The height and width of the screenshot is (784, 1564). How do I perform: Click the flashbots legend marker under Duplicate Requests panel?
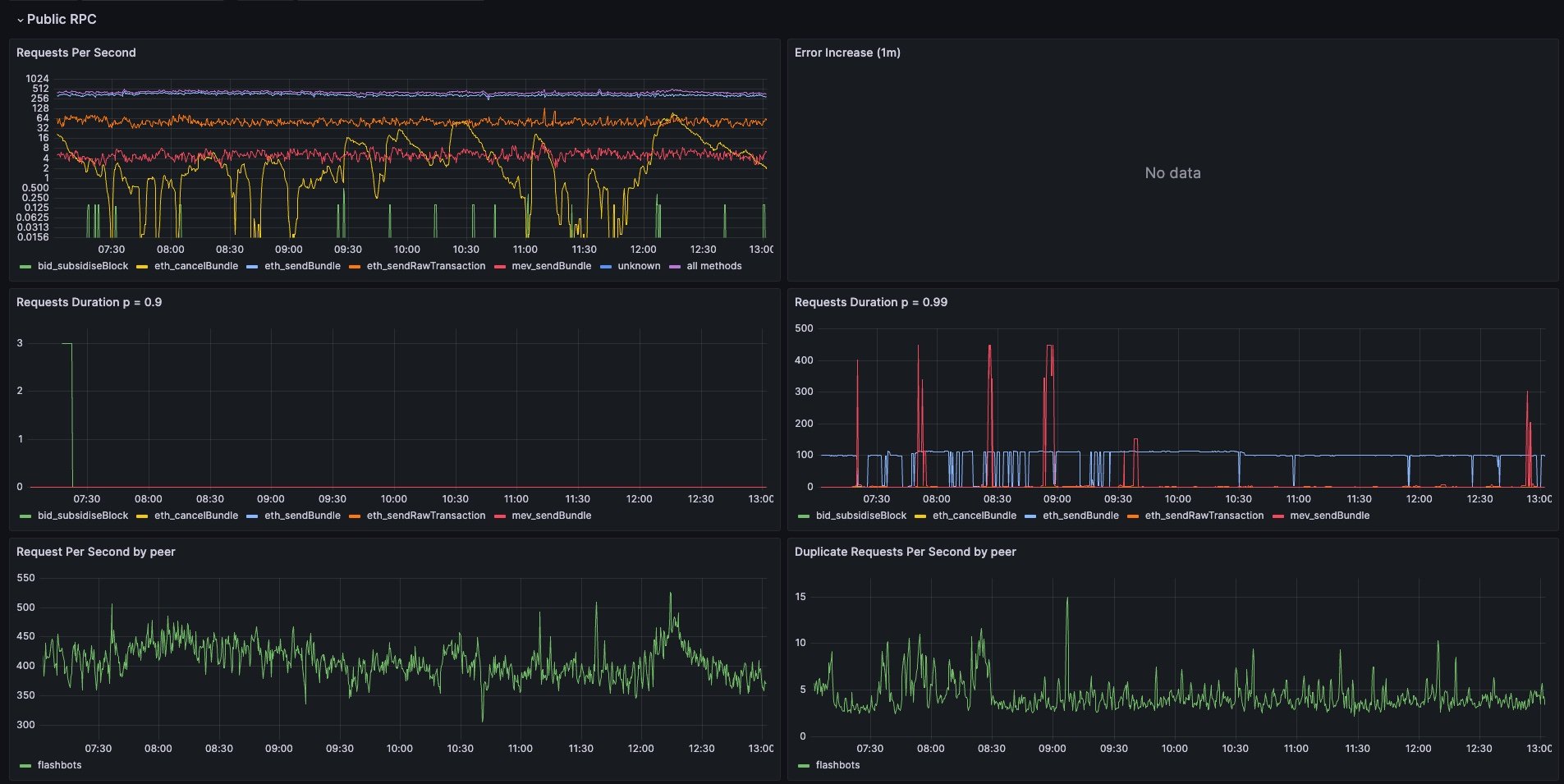click(x=802, y=765)
